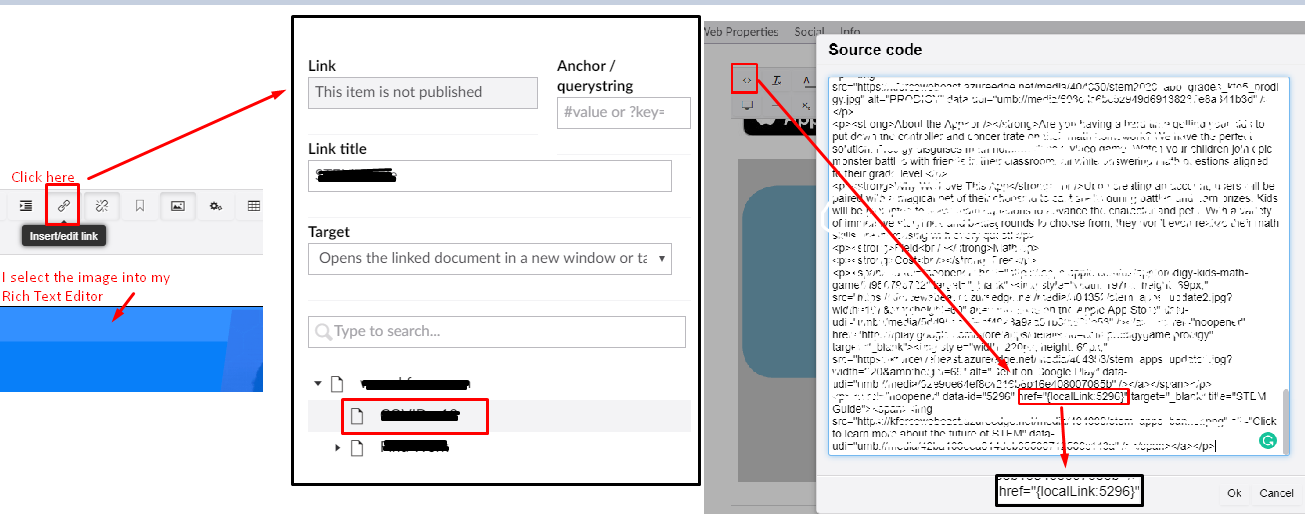Click the Table icon in toolbar
This screenshot has width=1305, height=518.
253,206
